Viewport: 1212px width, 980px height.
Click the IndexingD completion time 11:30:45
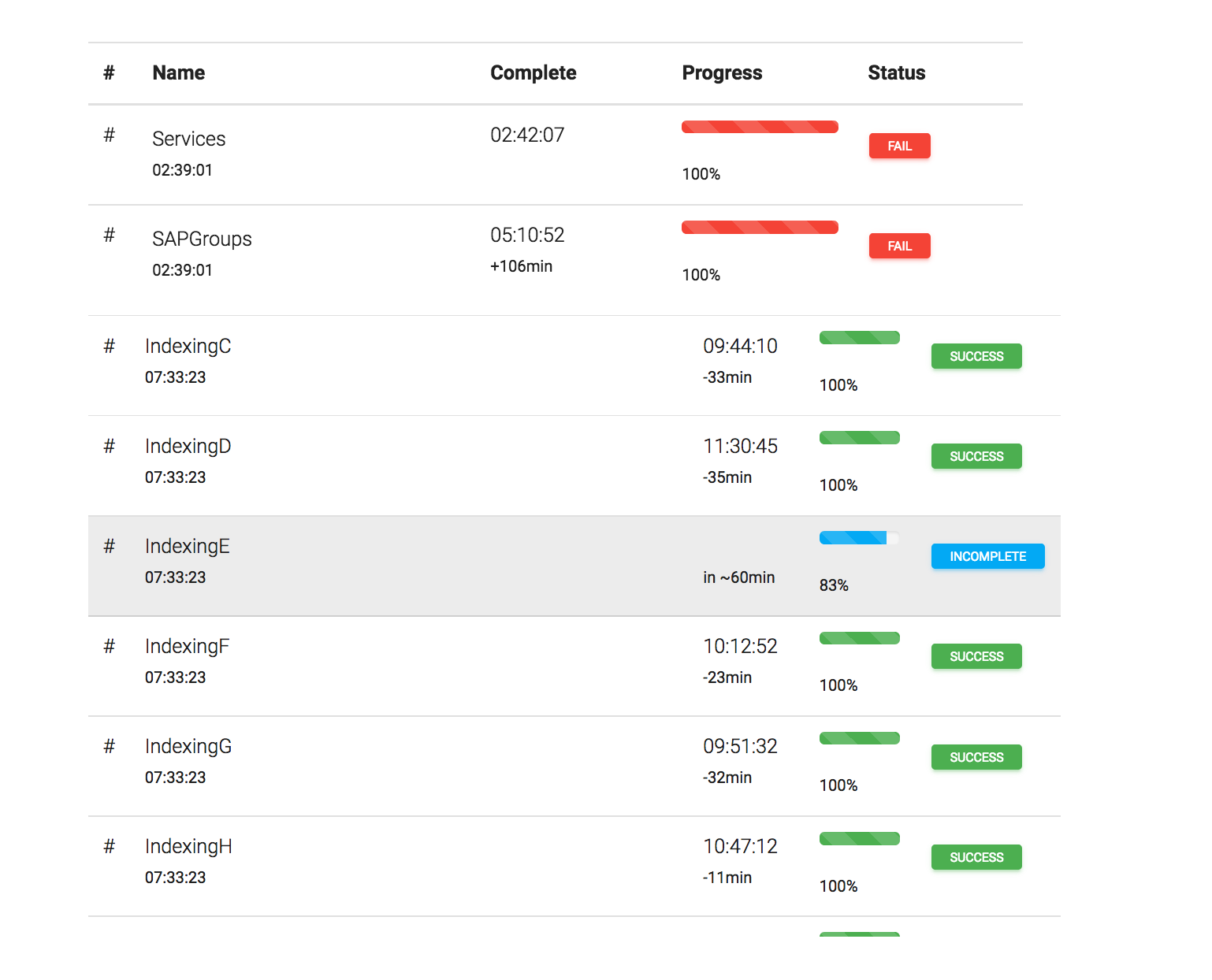pyautogui.click(x=740, y=447)
